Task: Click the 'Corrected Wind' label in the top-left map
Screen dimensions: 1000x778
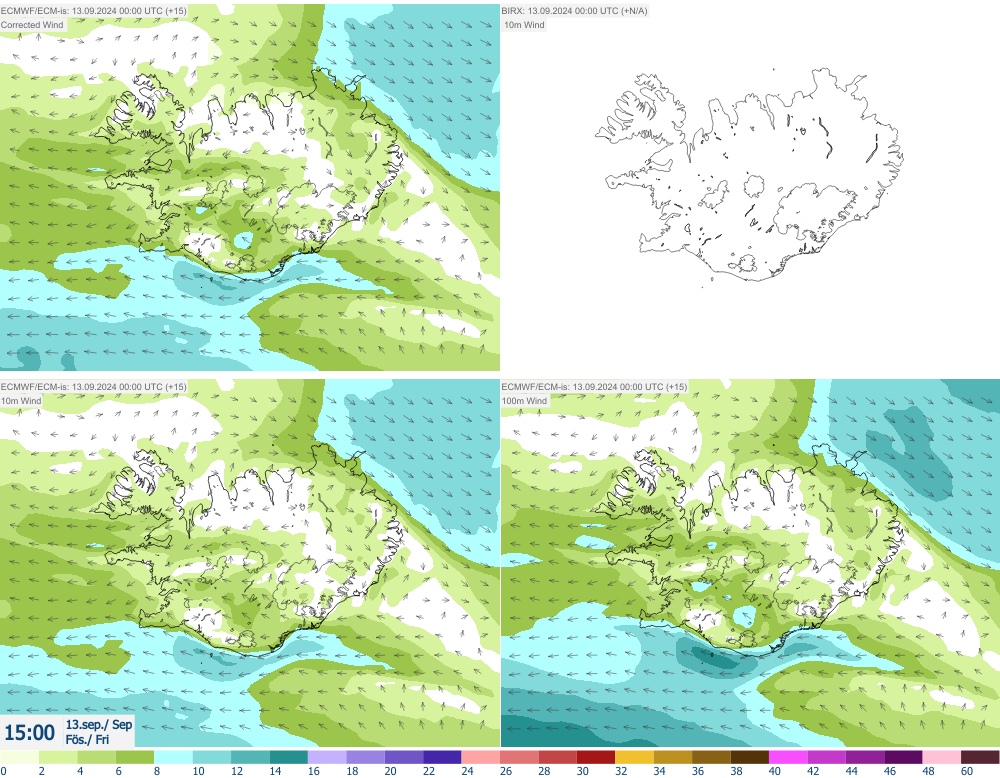Action: (32, 25)
